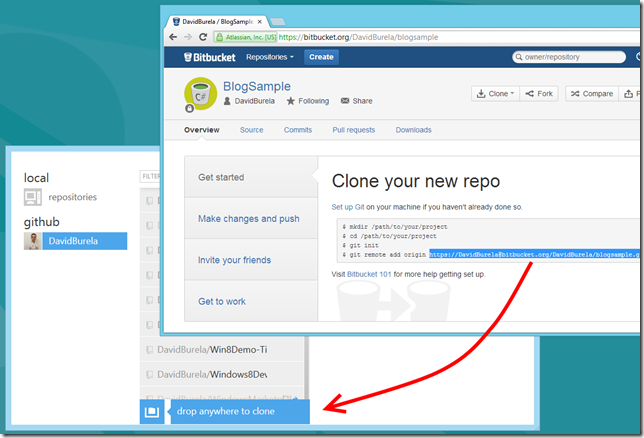The width and height of the screenshot is (644, 438).
Task: Click the Bitbucket logo
Action: 209,57
